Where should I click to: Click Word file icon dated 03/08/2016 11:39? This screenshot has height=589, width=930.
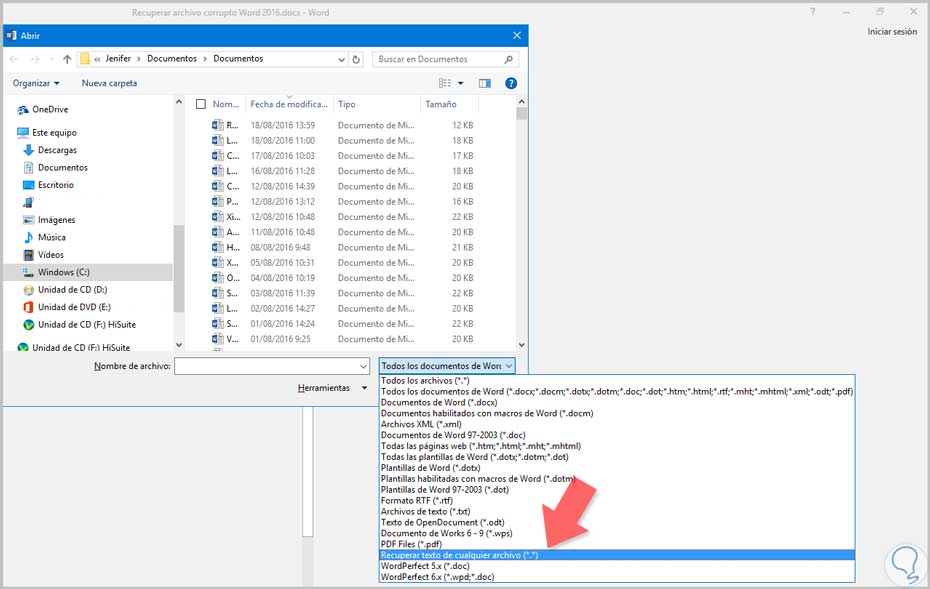coord(218,293)
